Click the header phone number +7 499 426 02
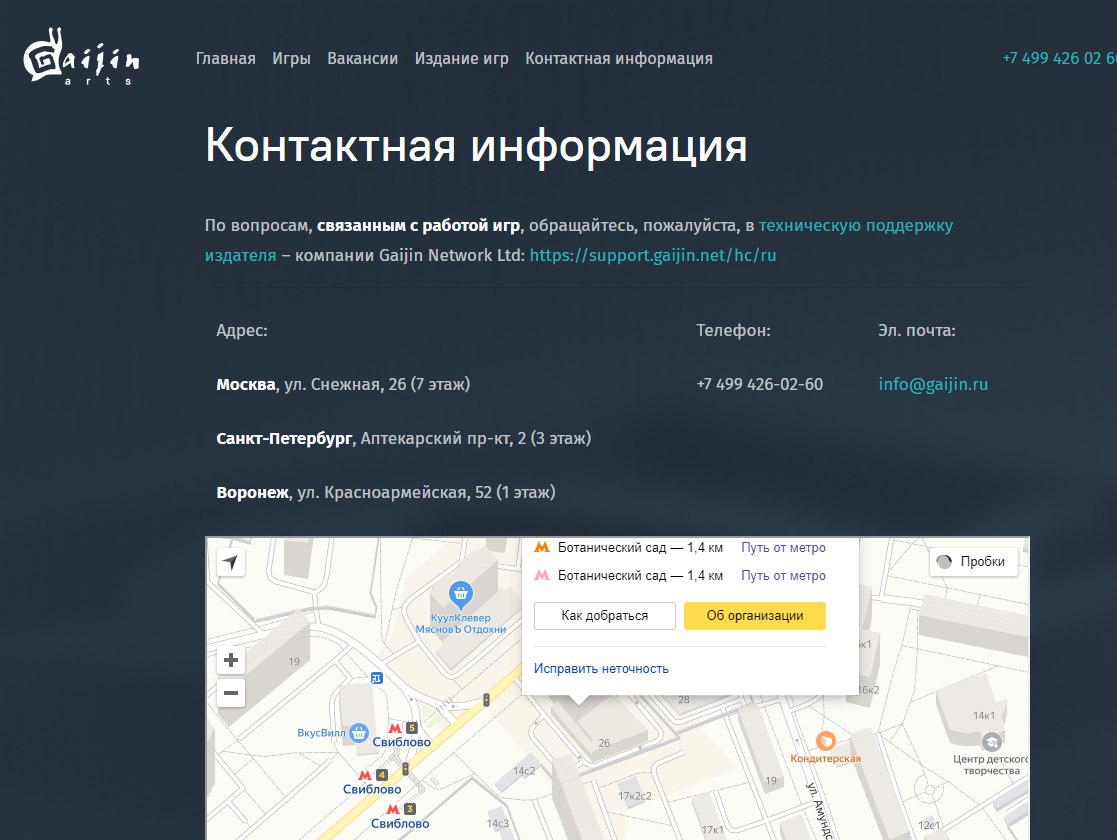Screen dimensions: 1117x840 (1059, 58)
